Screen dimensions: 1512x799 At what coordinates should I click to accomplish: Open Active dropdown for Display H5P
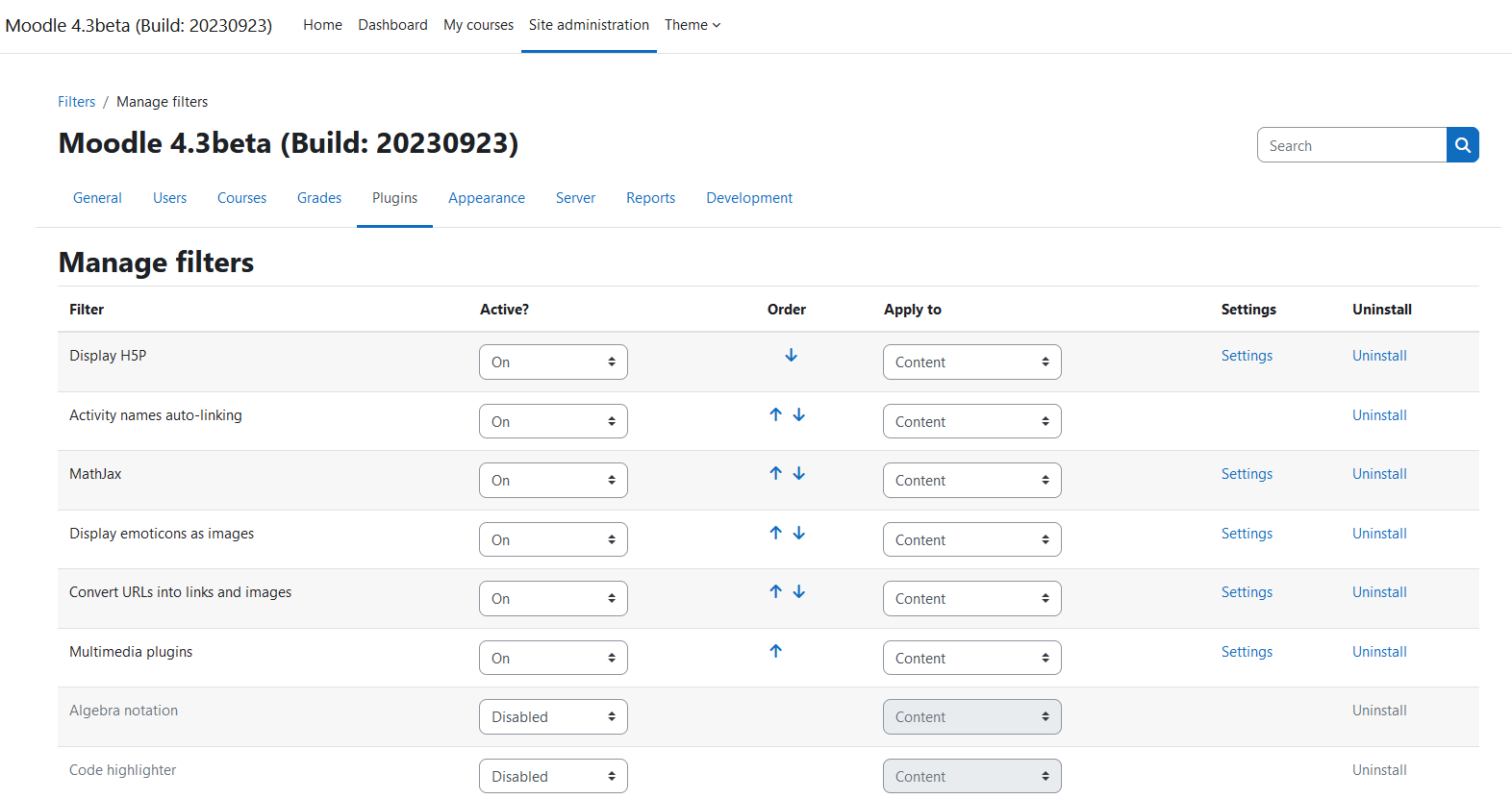click(553, 362)
